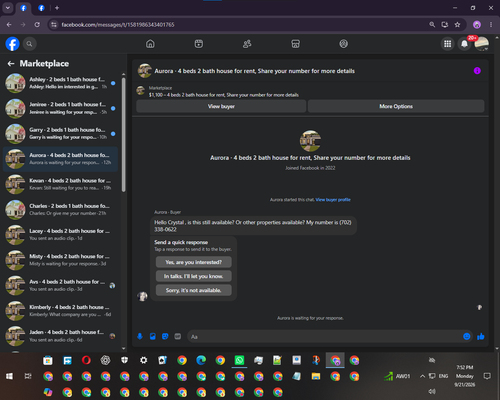Open the Marketplace storefront icon
The image size is (500, 400).
(295, 44)
